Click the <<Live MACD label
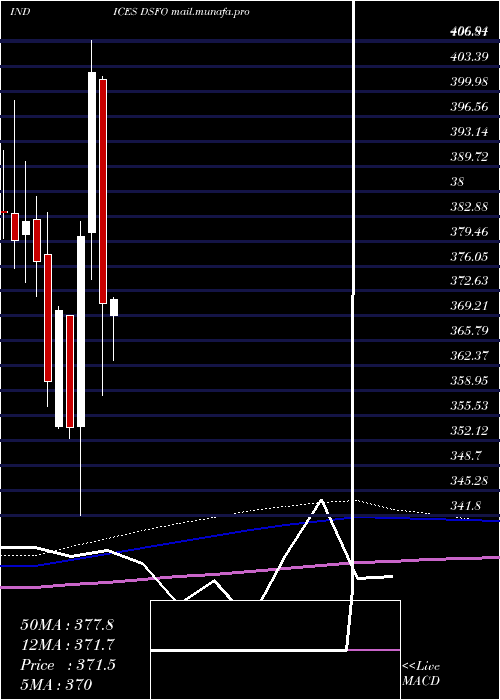The width and height of the screenshot is (500, 700). tap(421, 674)
